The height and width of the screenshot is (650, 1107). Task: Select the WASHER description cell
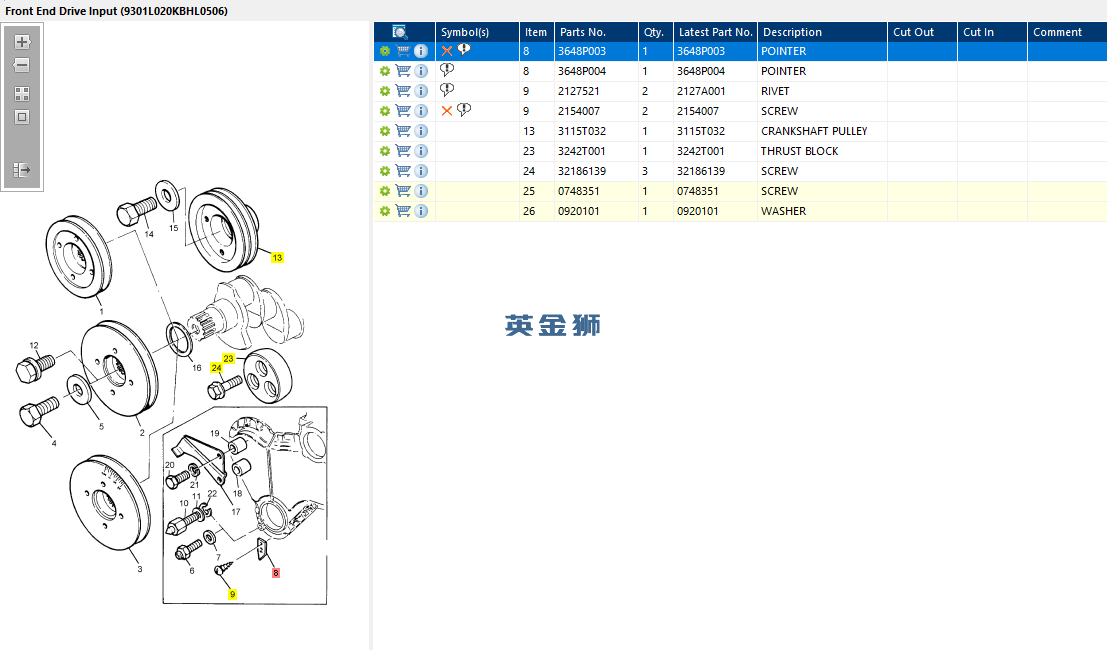coord(822,211)
